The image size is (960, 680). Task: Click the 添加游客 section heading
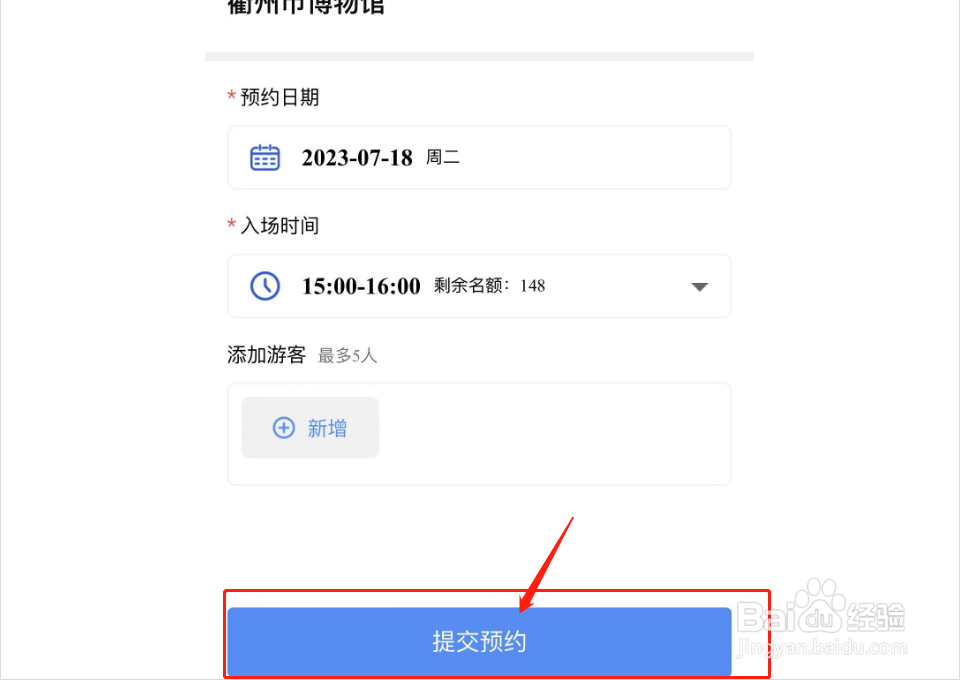(266, 354)
